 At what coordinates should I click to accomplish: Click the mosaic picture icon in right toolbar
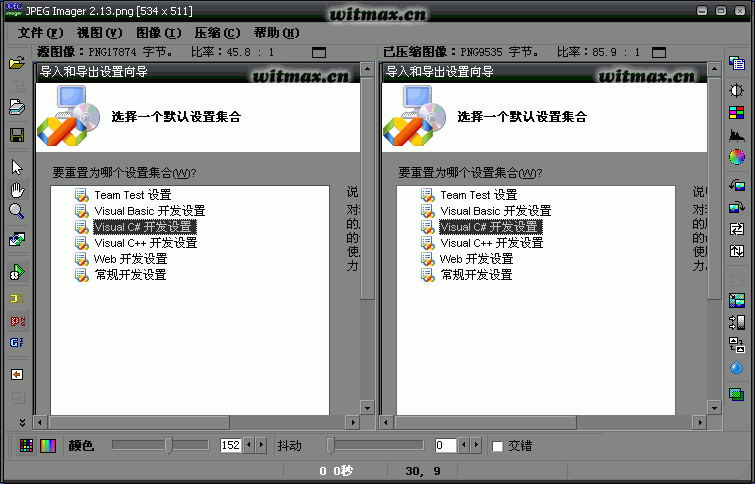737,301
